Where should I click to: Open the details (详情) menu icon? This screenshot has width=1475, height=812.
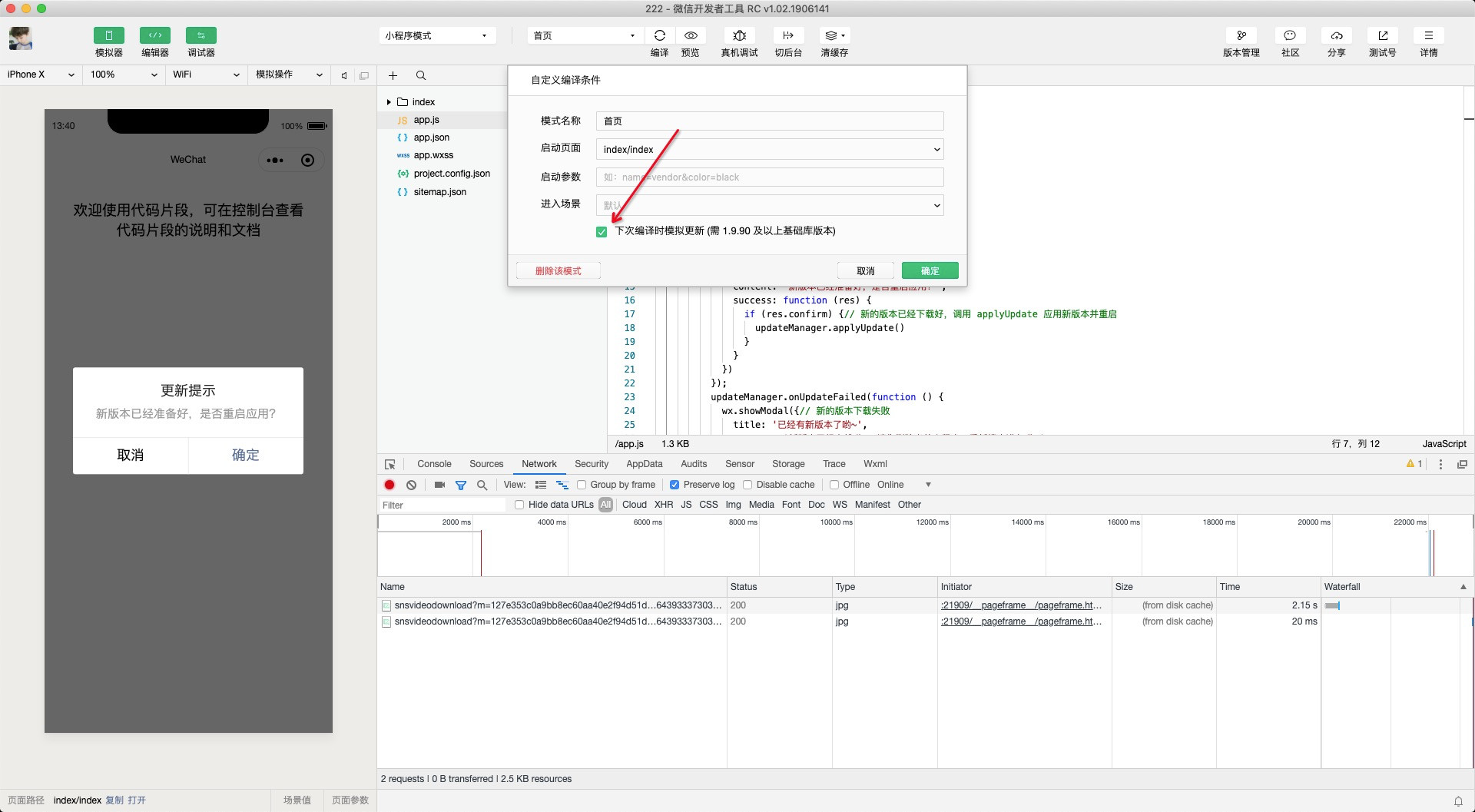pos(1429,35)
